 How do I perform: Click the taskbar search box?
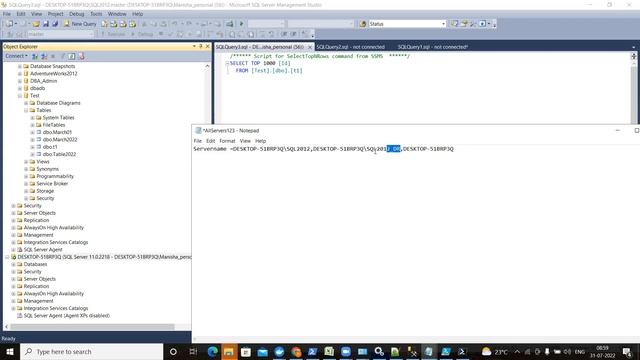tap(91, 352)
